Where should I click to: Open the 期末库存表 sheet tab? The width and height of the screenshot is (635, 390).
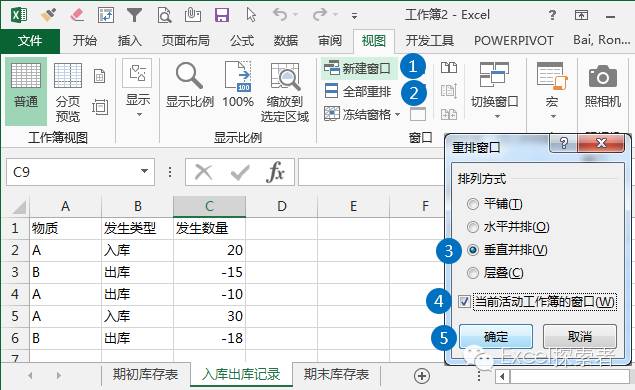pyautogui.click(x=337, y=375)
